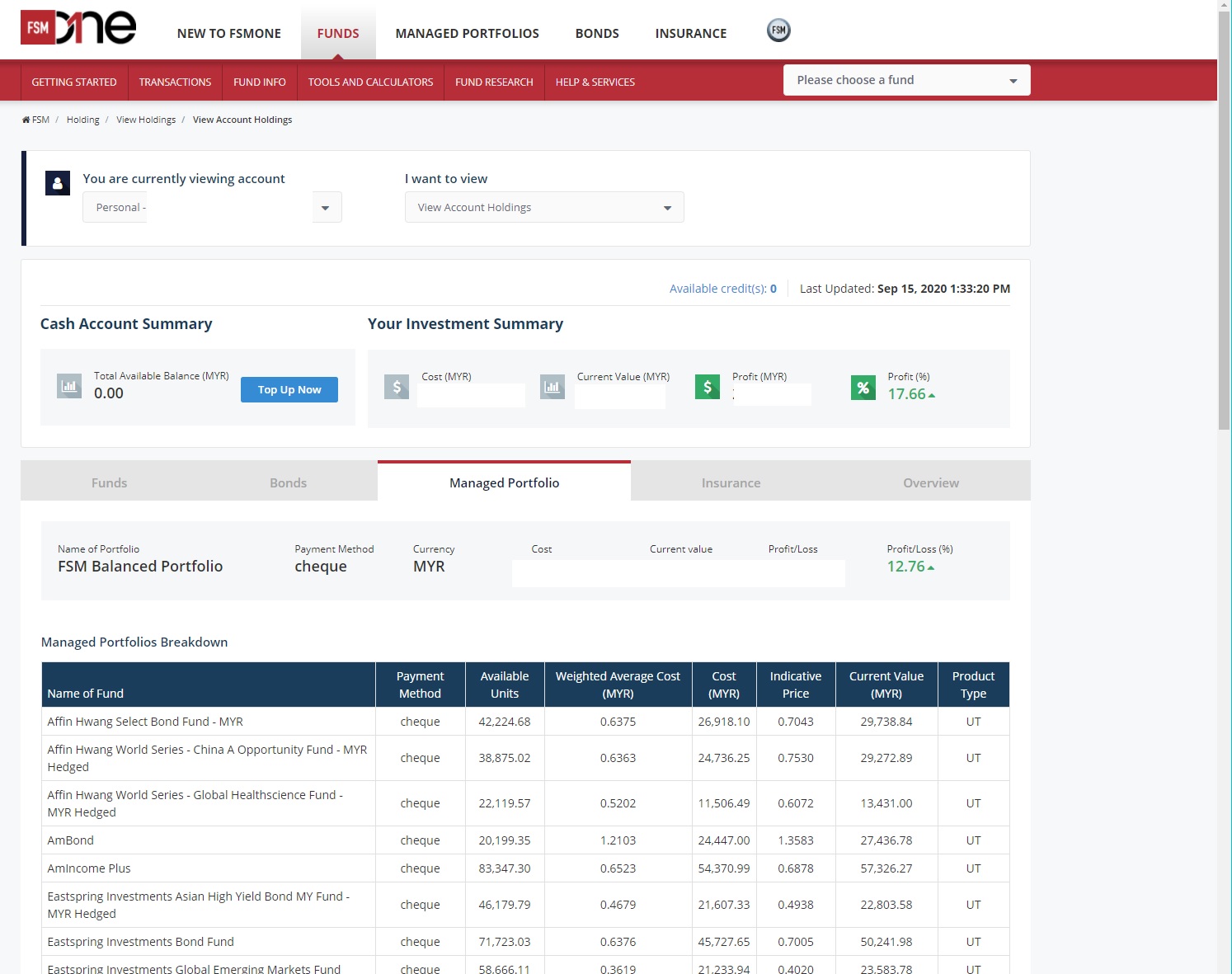Viewport: 1232px width, 974px height.
Task: Open the Please choose a fund dropdown
Action: click(907, 80)
